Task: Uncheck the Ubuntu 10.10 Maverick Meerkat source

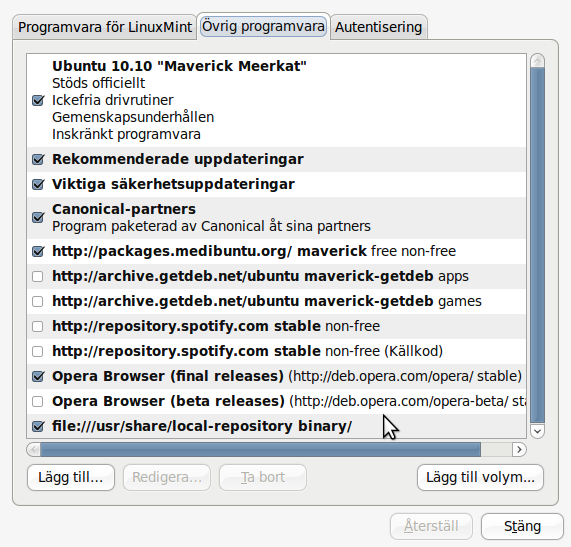Action: click(x=38, y=100)
